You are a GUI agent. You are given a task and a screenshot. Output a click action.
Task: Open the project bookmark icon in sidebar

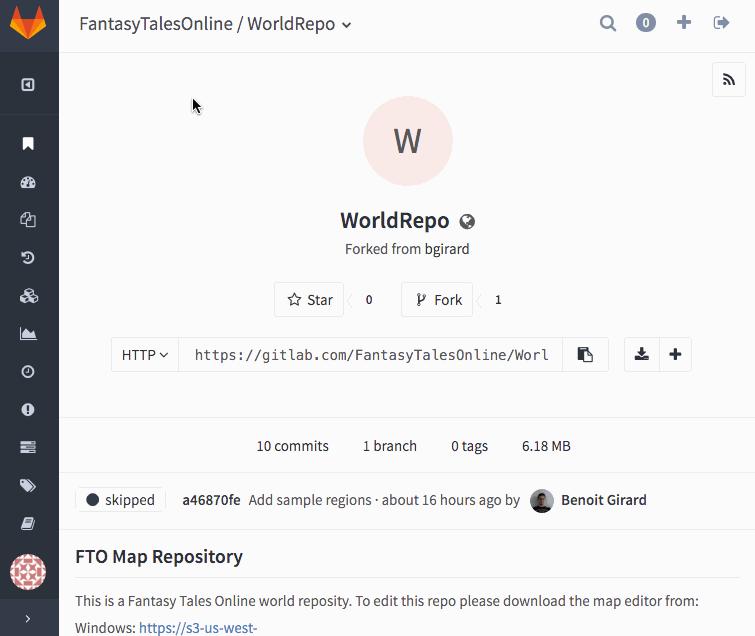pyautogui.click(x=28, y=143)
